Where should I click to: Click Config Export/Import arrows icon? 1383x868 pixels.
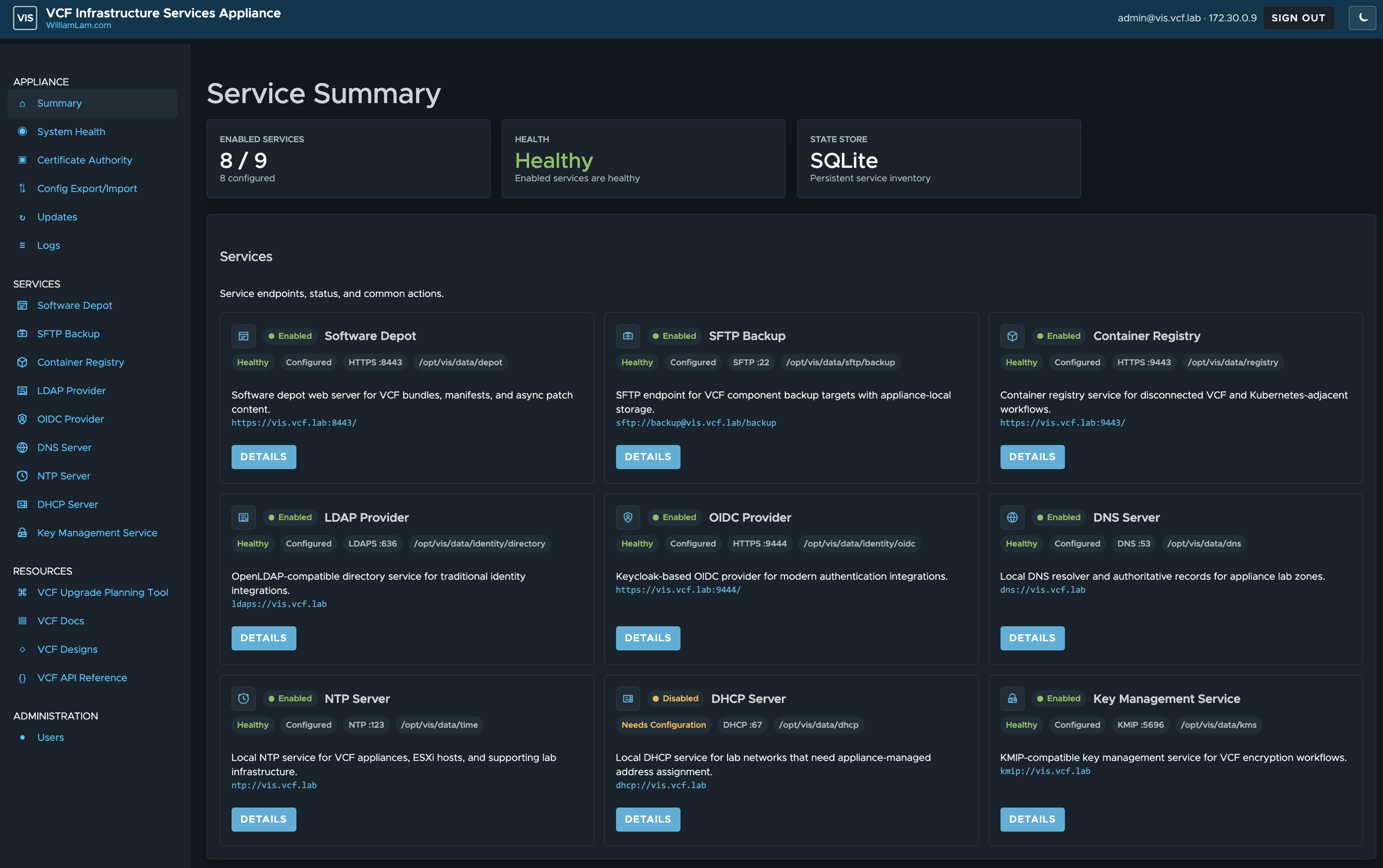pos(22,188)
